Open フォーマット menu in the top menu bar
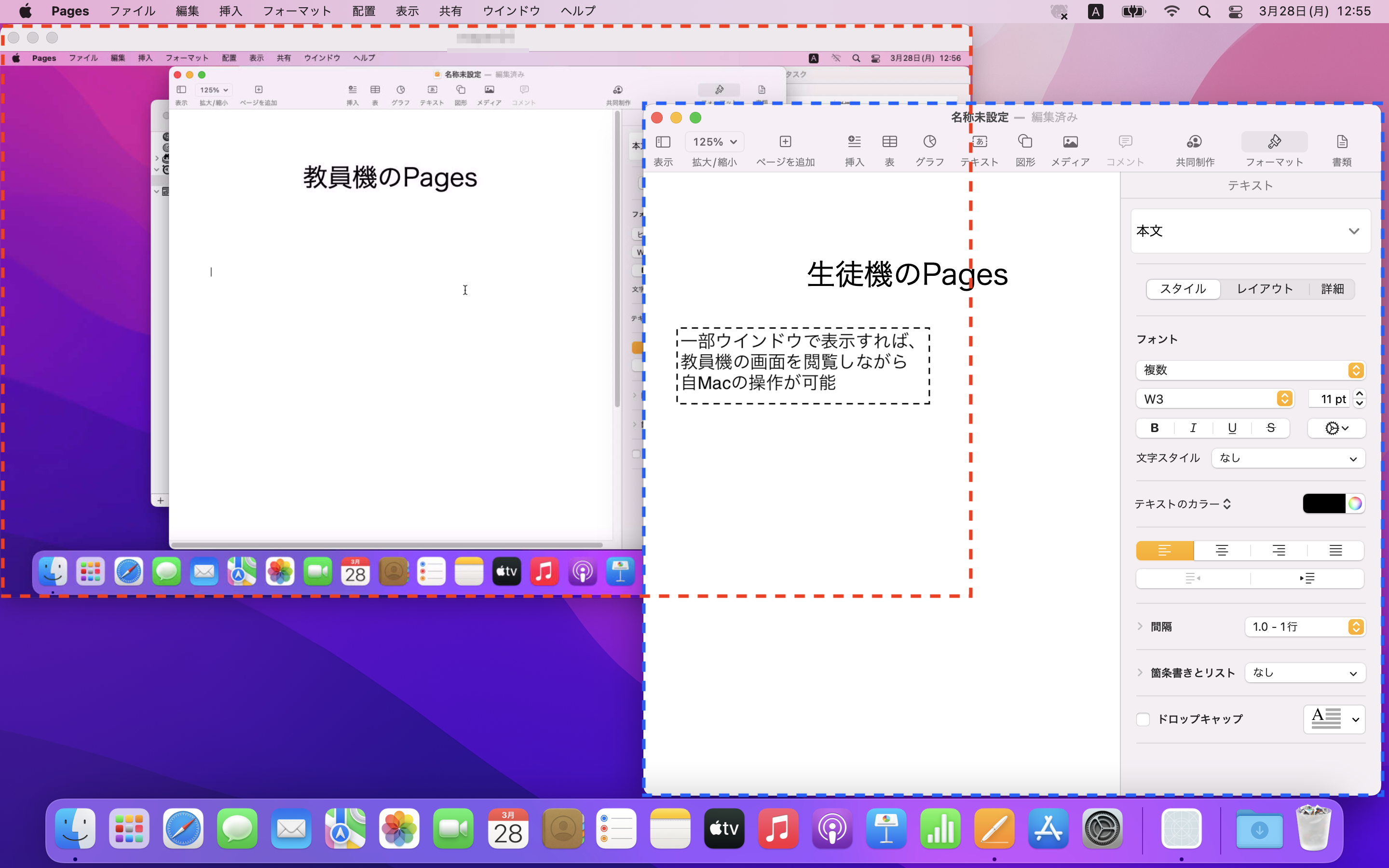 [297, 11]
